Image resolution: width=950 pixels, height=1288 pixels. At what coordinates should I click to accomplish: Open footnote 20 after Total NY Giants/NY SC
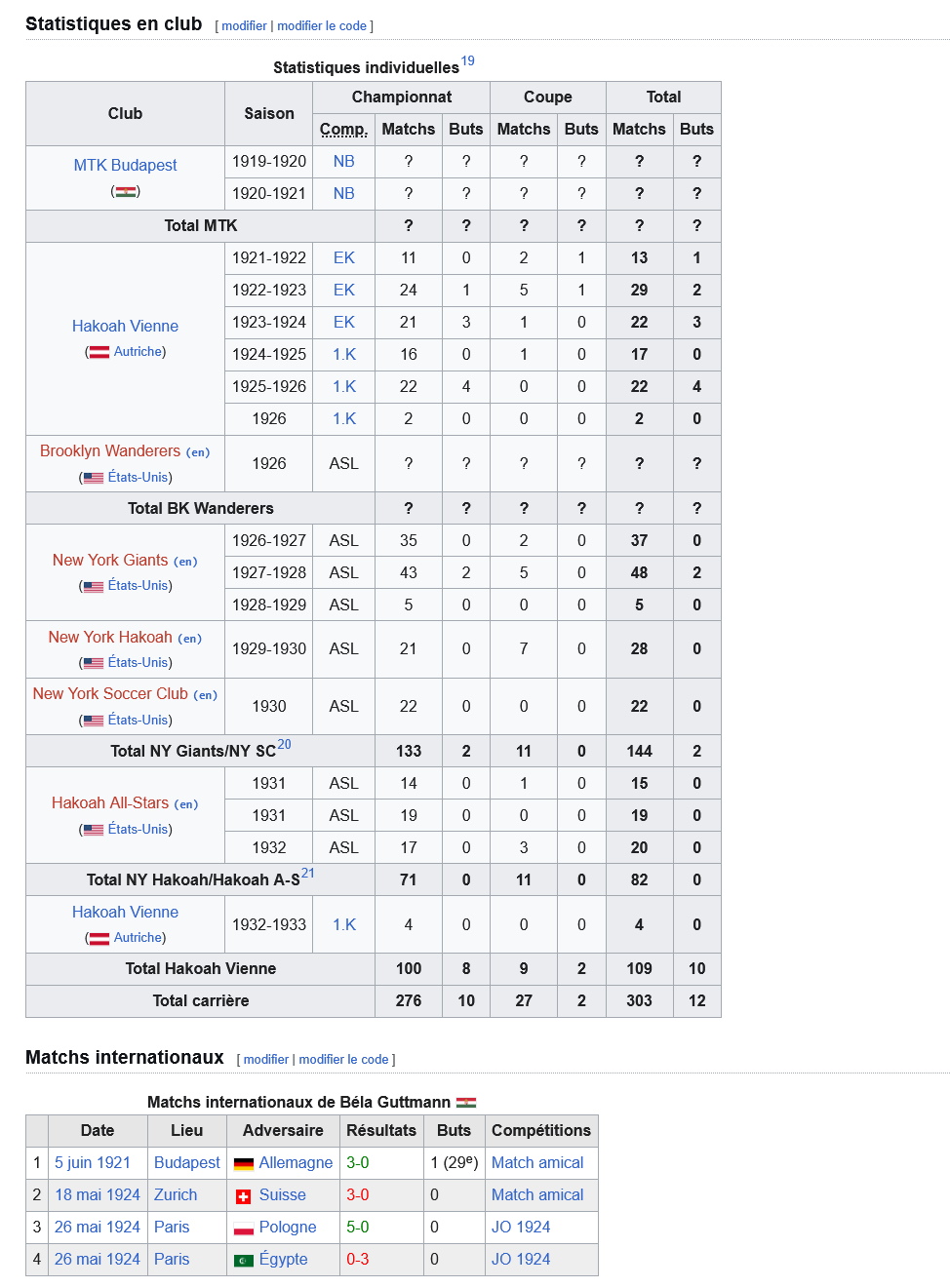[x=284, y=744]
